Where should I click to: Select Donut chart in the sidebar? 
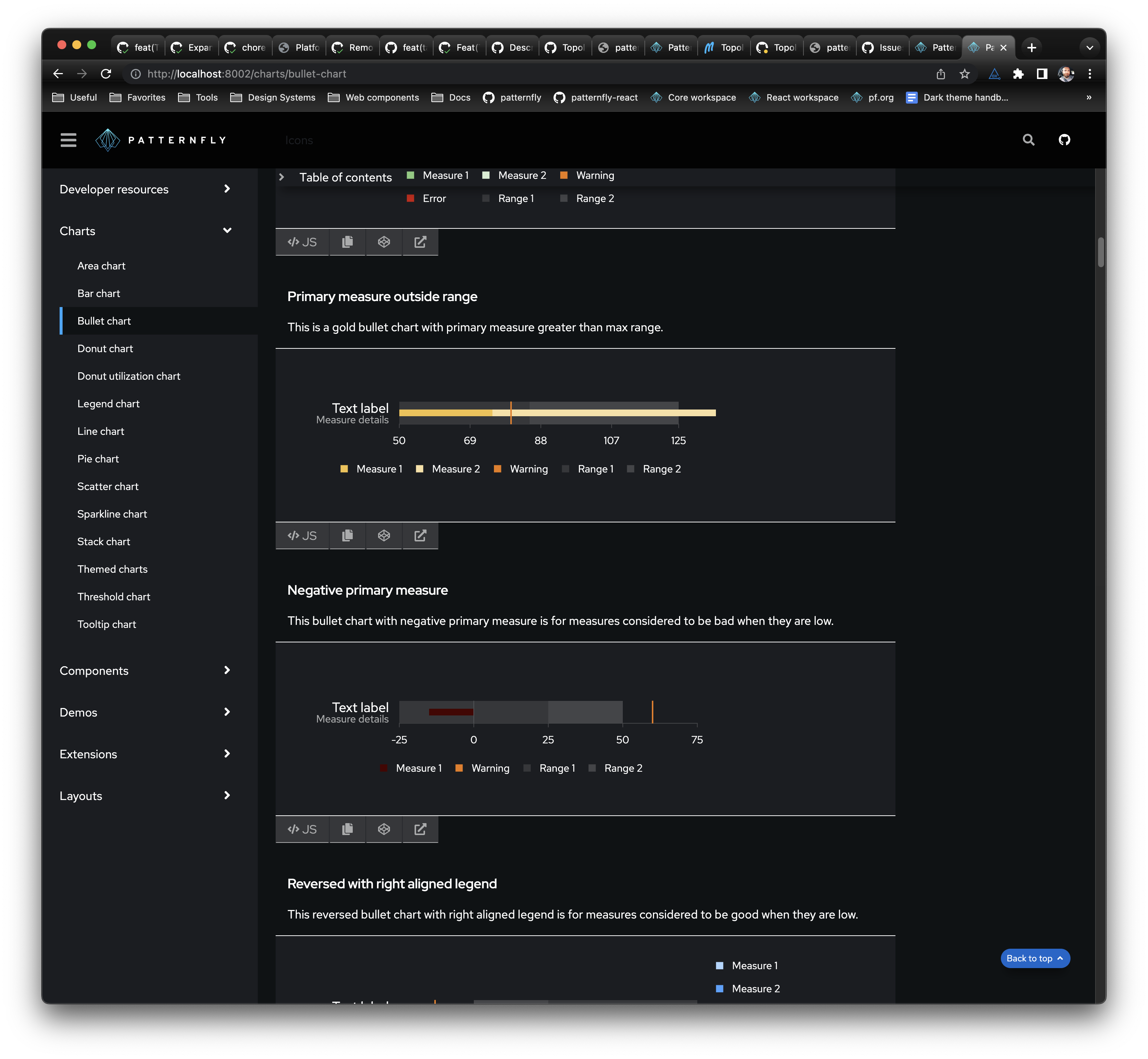pos(105,348)
